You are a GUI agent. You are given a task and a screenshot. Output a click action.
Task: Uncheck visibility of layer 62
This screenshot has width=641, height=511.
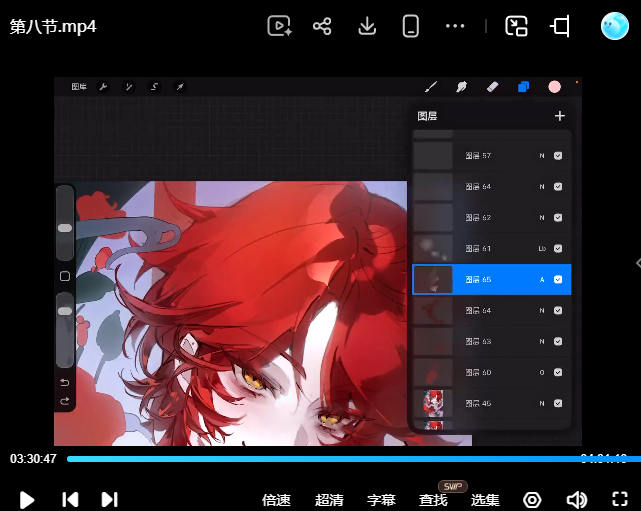click(558, 217)
